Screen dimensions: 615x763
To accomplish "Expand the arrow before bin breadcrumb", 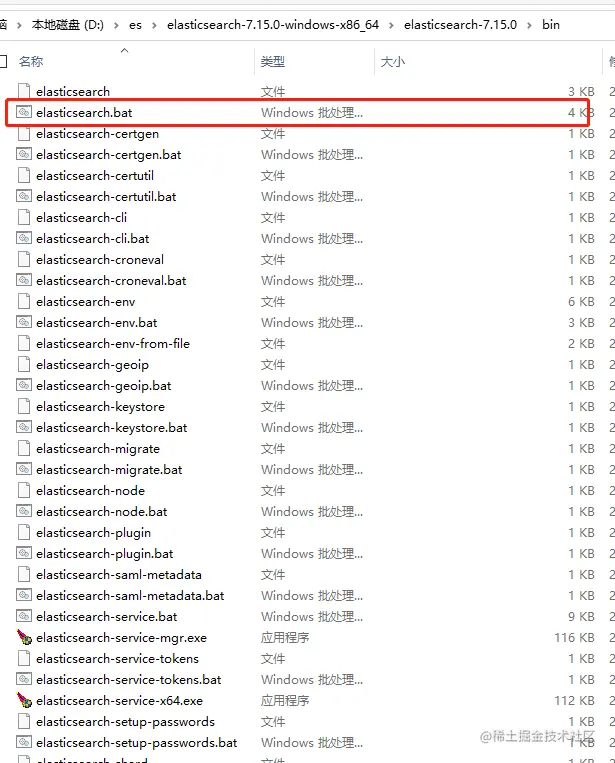I will 529,25.
